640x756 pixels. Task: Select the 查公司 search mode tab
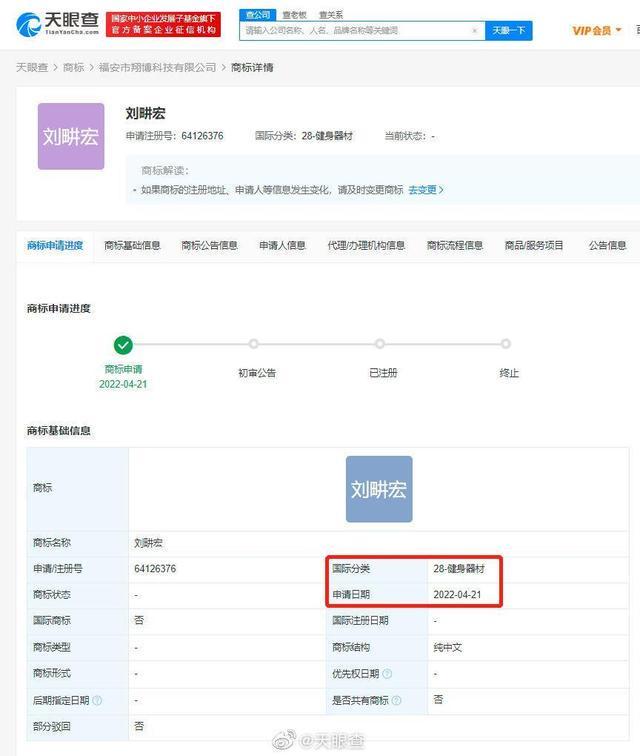258,15
